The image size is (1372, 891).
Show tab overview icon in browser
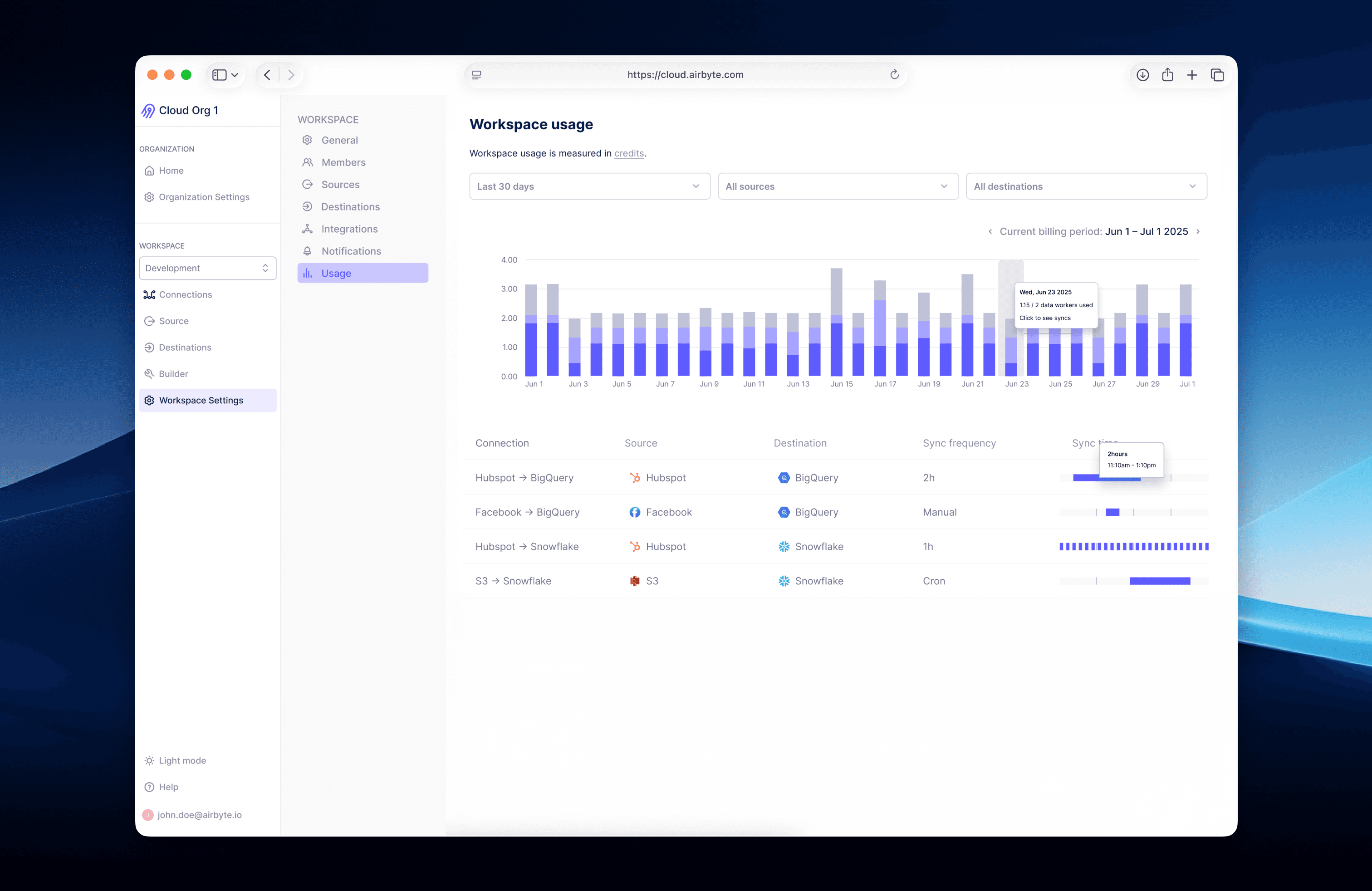coord(1217,75)
